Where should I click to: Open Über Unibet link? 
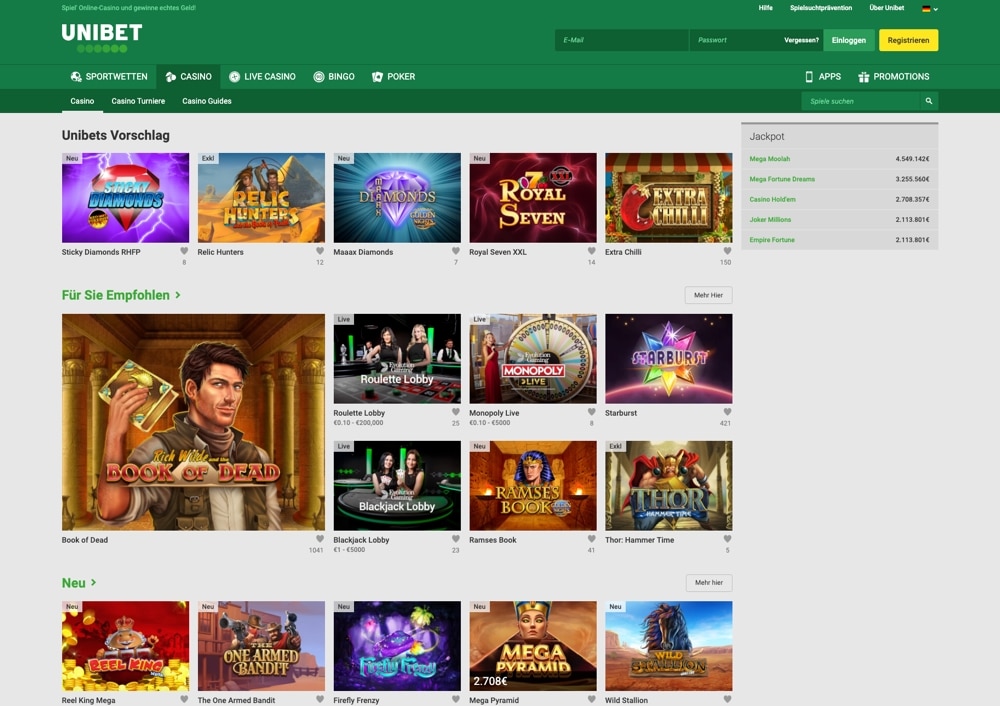tap(886, 8)
